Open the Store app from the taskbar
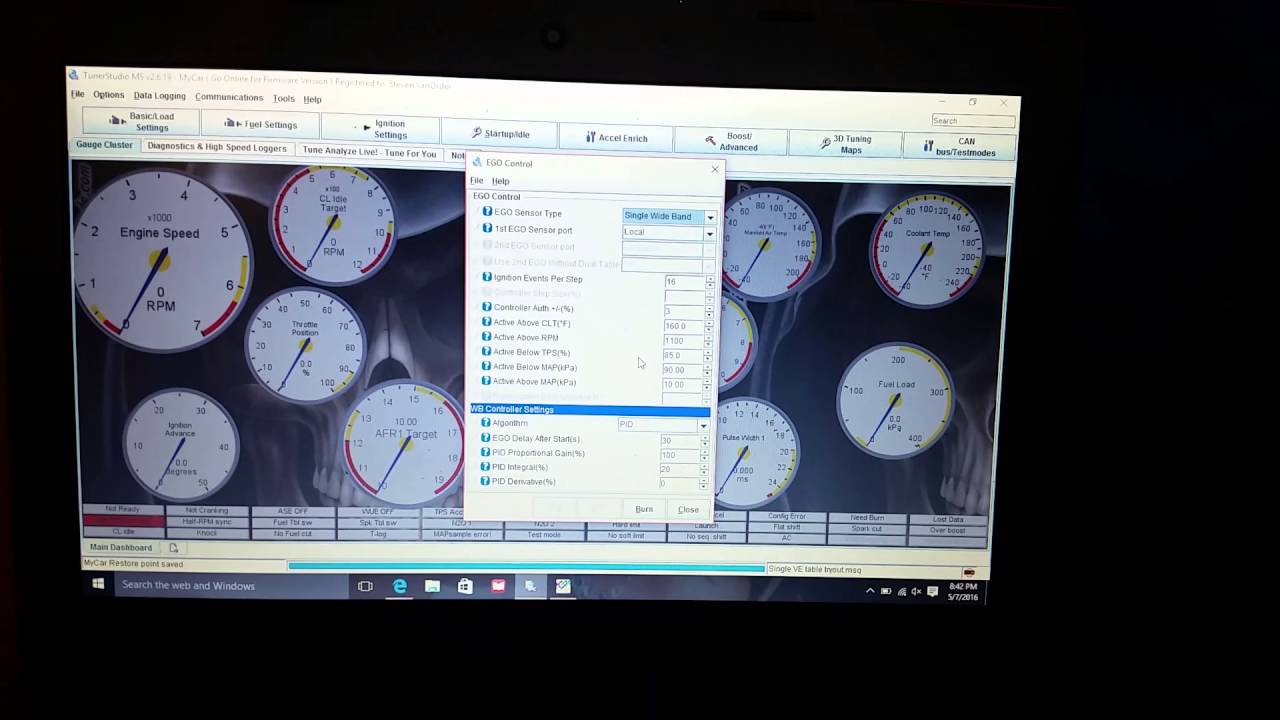The image size is (1280, 720). [465, 586]
